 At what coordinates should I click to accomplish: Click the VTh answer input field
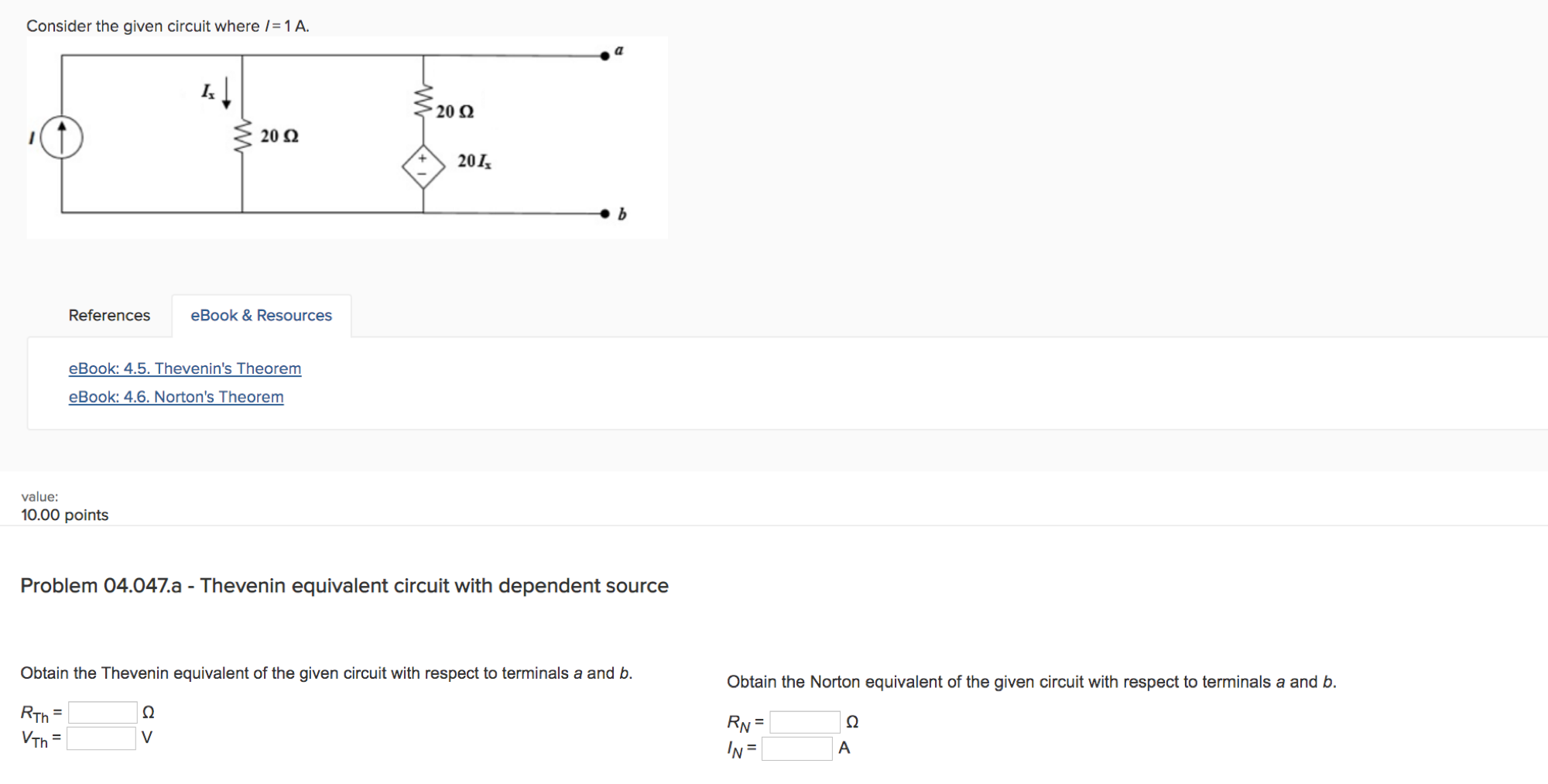coord(101,738)
